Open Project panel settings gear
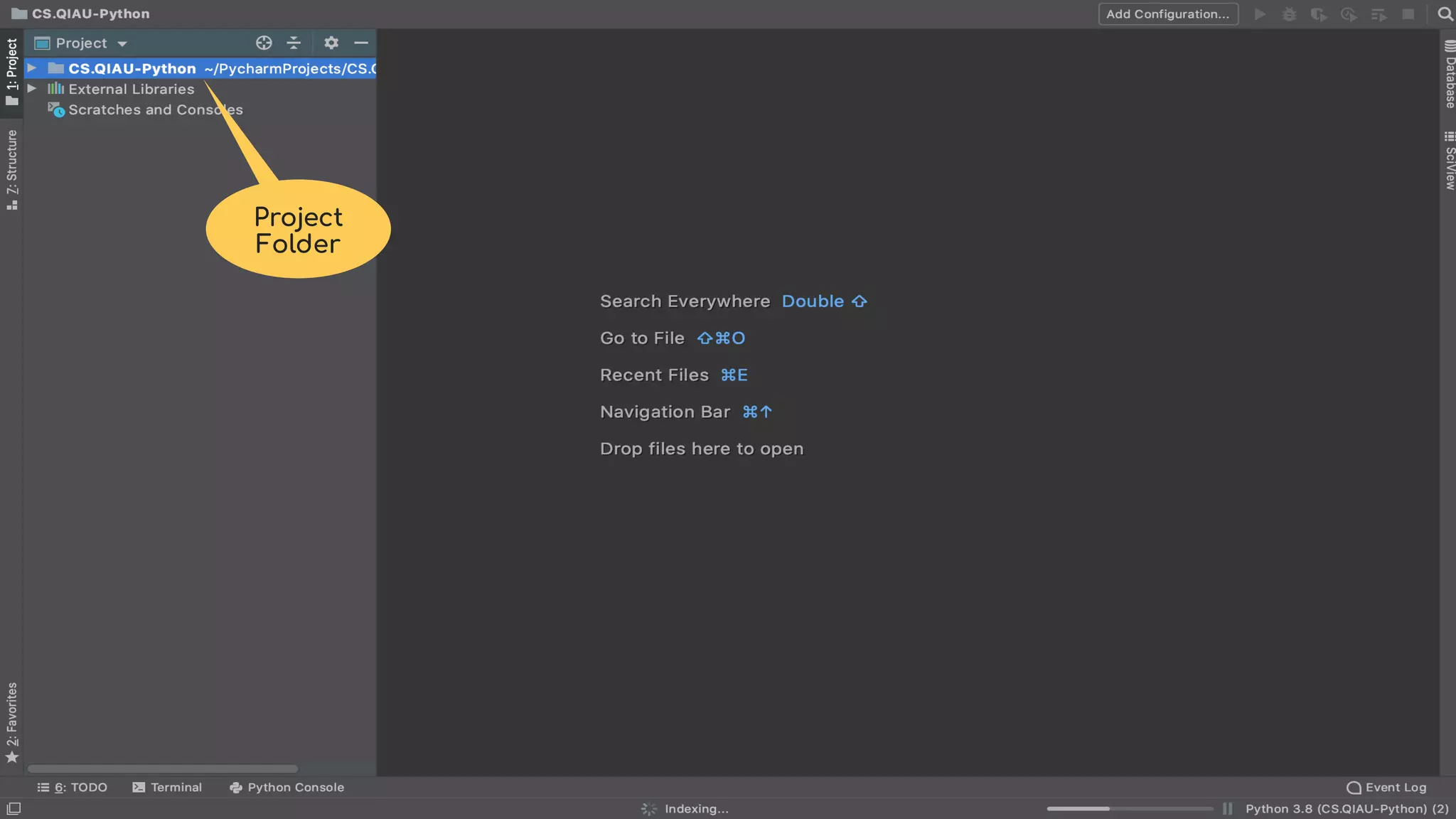This screenshot has width=1456, height=819. [331, 43]
